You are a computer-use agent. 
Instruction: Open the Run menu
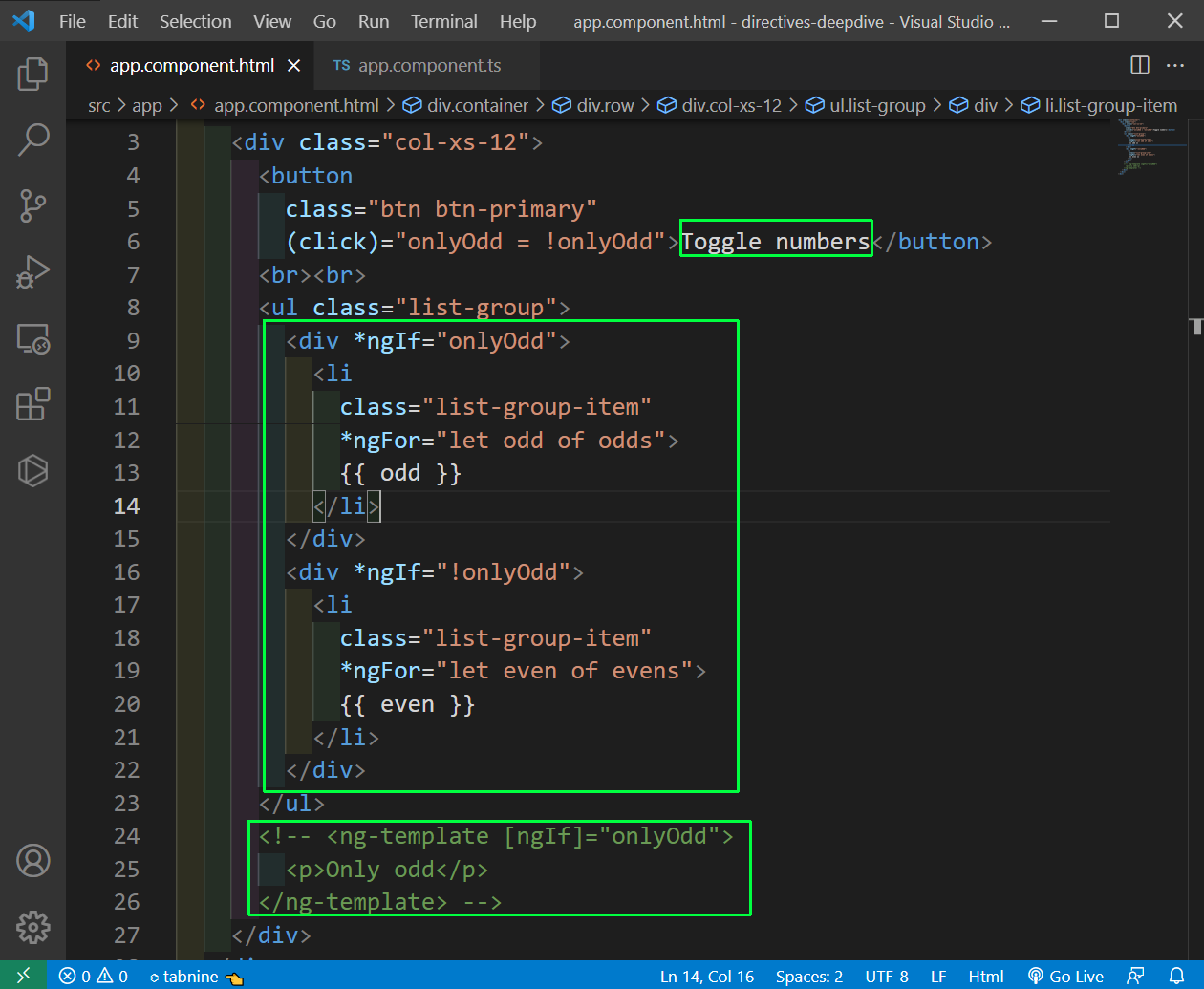(374, 21)
